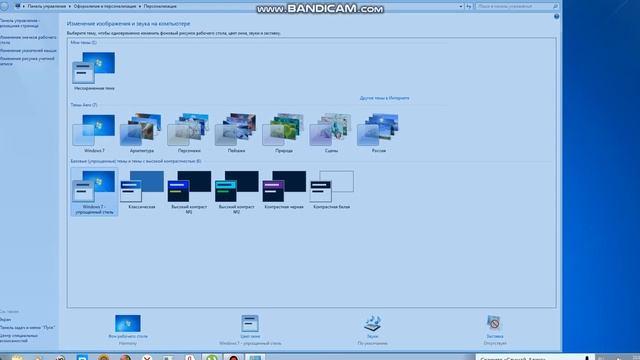Viewport: 640px width, 360px height.
Task: Open the screensaver (Заставка) icon
Action: 494,323
